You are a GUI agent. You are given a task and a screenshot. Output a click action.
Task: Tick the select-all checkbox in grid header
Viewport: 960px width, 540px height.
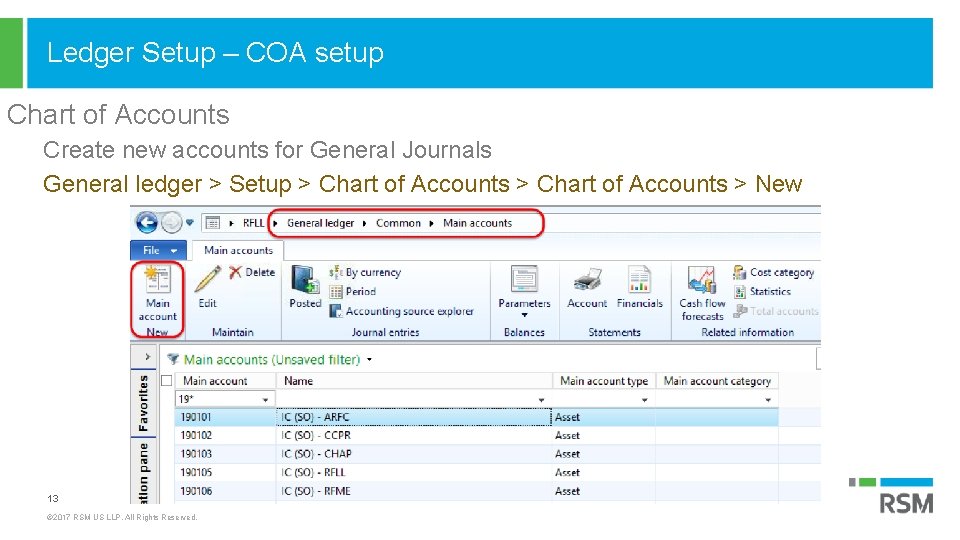[166, 380]
